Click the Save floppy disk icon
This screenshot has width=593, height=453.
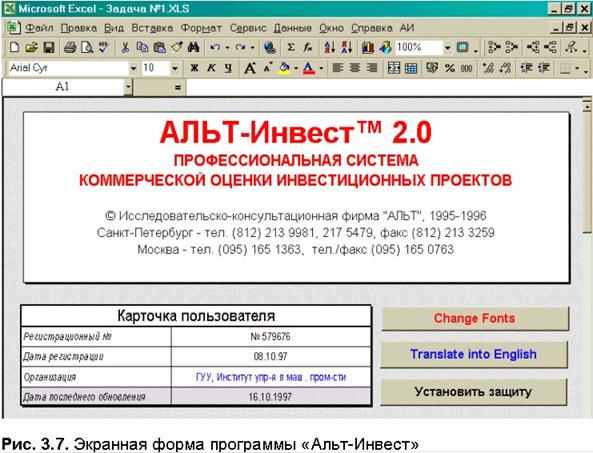[49, 48]
